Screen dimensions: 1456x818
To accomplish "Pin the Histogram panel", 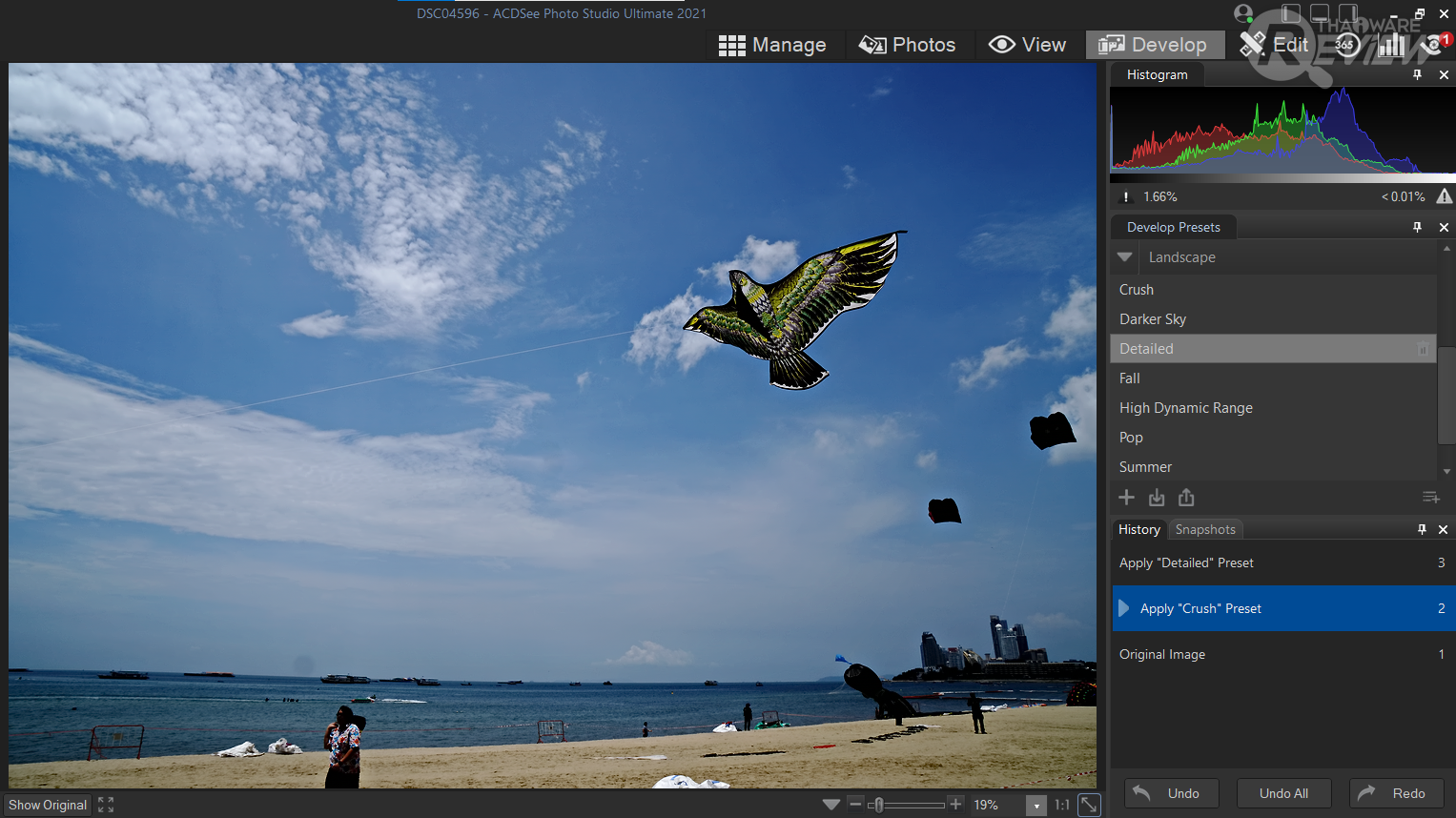I will 1417,74.
